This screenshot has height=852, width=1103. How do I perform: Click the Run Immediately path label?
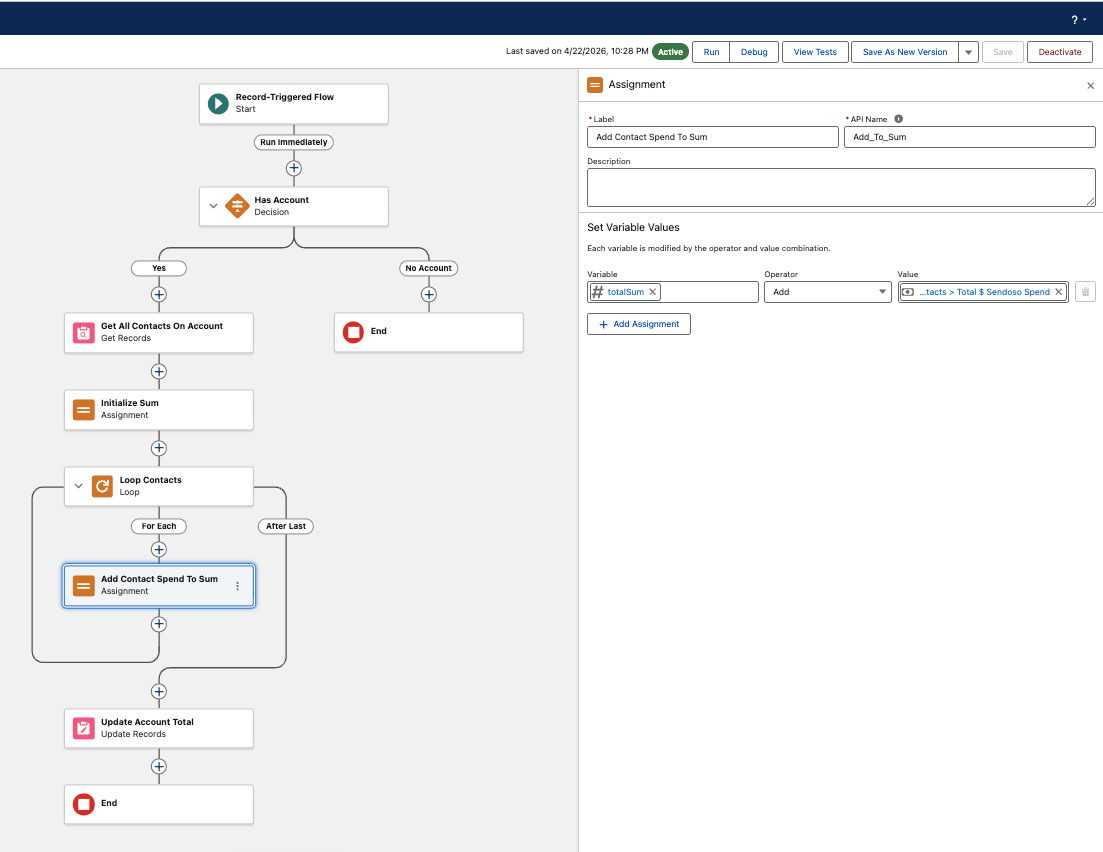(x=294, y=142)
